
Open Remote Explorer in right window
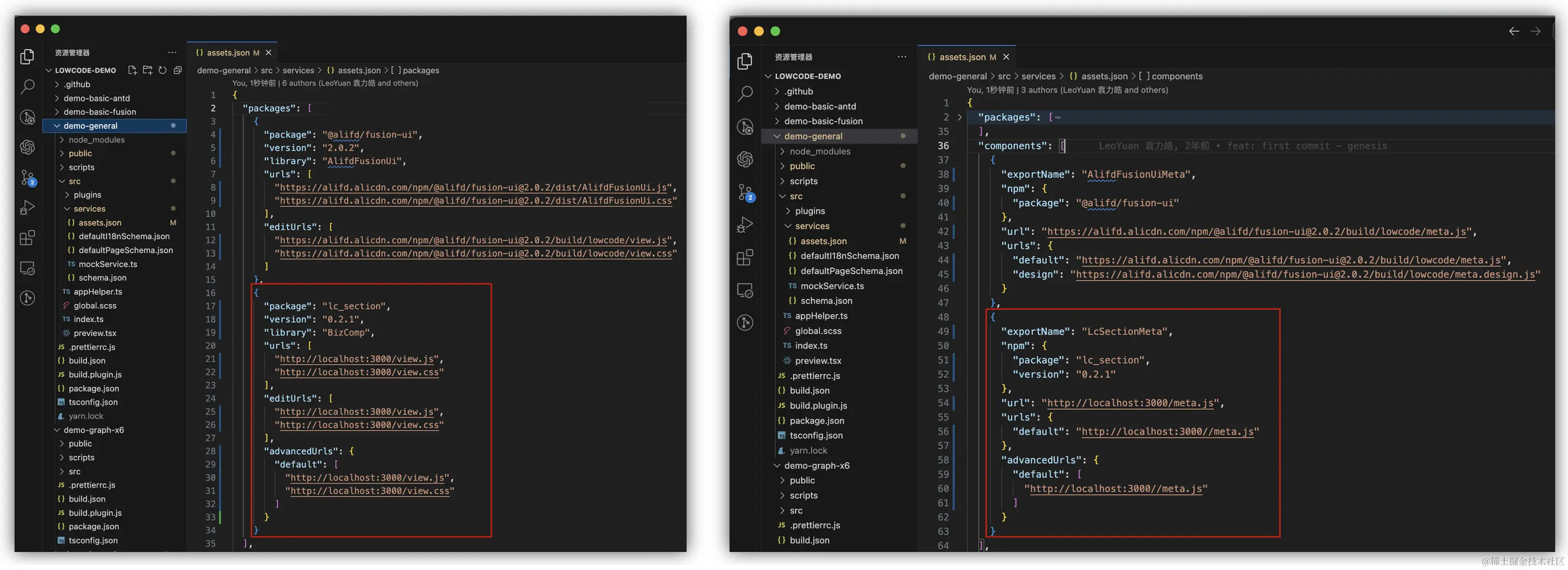coord(745,291)
